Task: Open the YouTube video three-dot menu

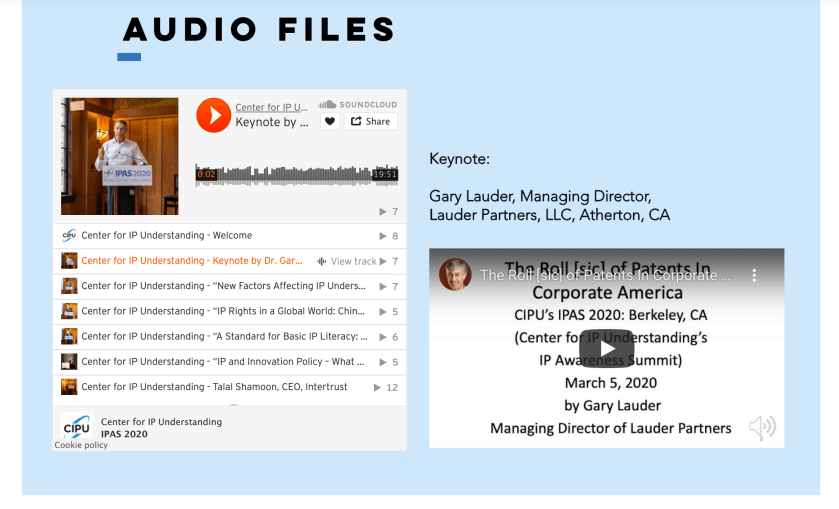Action: point(755,275)
